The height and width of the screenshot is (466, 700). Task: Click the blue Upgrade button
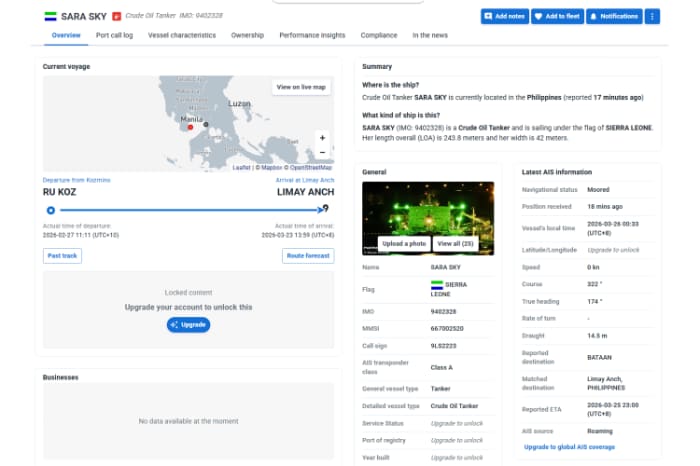(x=188, y=325)
